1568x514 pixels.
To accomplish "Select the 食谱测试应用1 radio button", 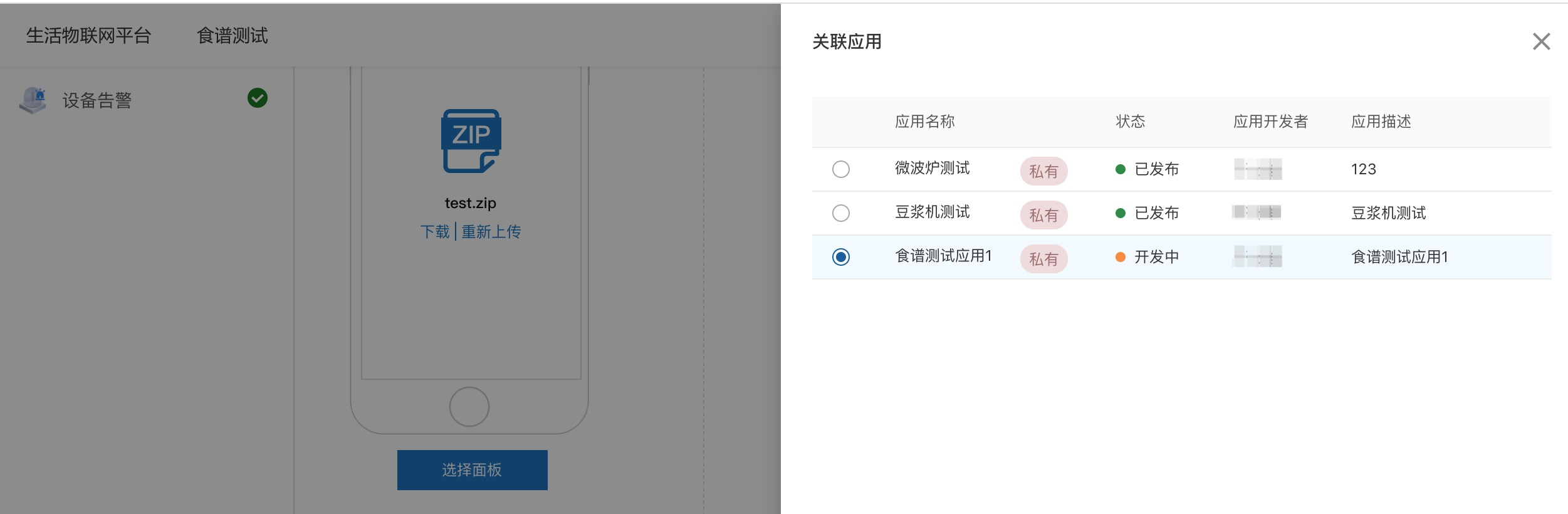I will point(841,257).
